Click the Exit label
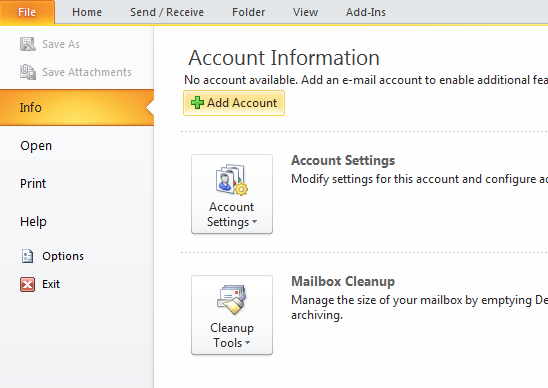The image size is (548, 388). tap(51, 284)
